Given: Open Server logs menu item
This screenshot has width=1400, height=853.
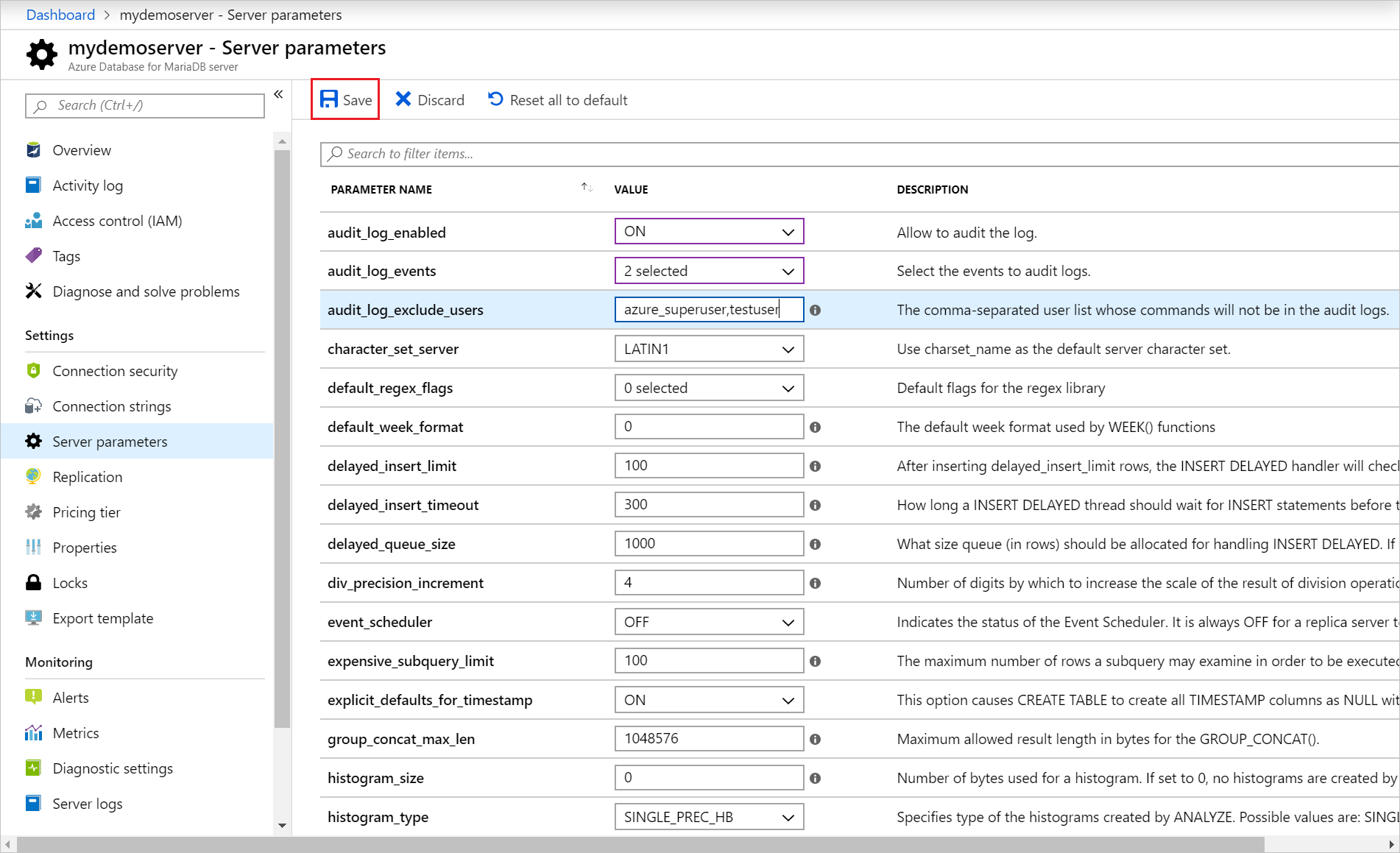Looking at the screenshot, I should tap(87, 804).
